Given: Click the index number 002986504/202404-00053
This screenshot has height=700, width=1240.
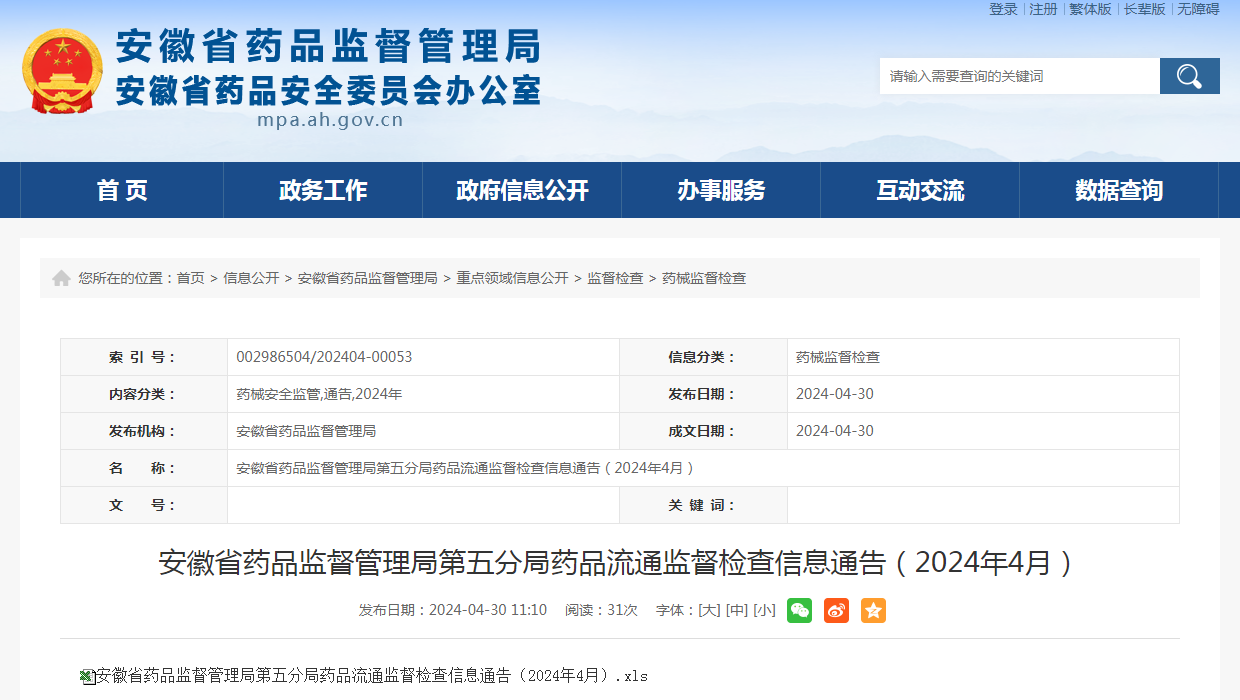Looking at the screenshot, I should click(x=324, y=357).
